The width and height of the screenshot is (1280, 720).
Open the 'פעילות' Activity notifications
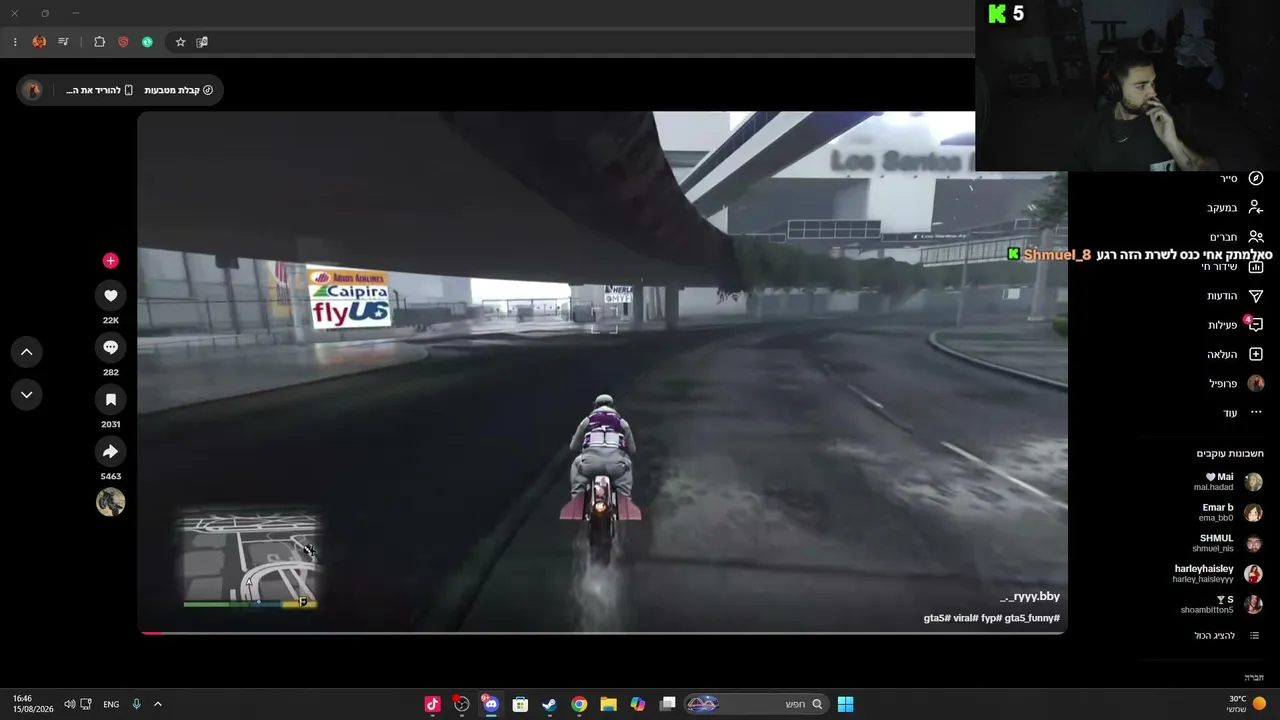coord(1235,325)
